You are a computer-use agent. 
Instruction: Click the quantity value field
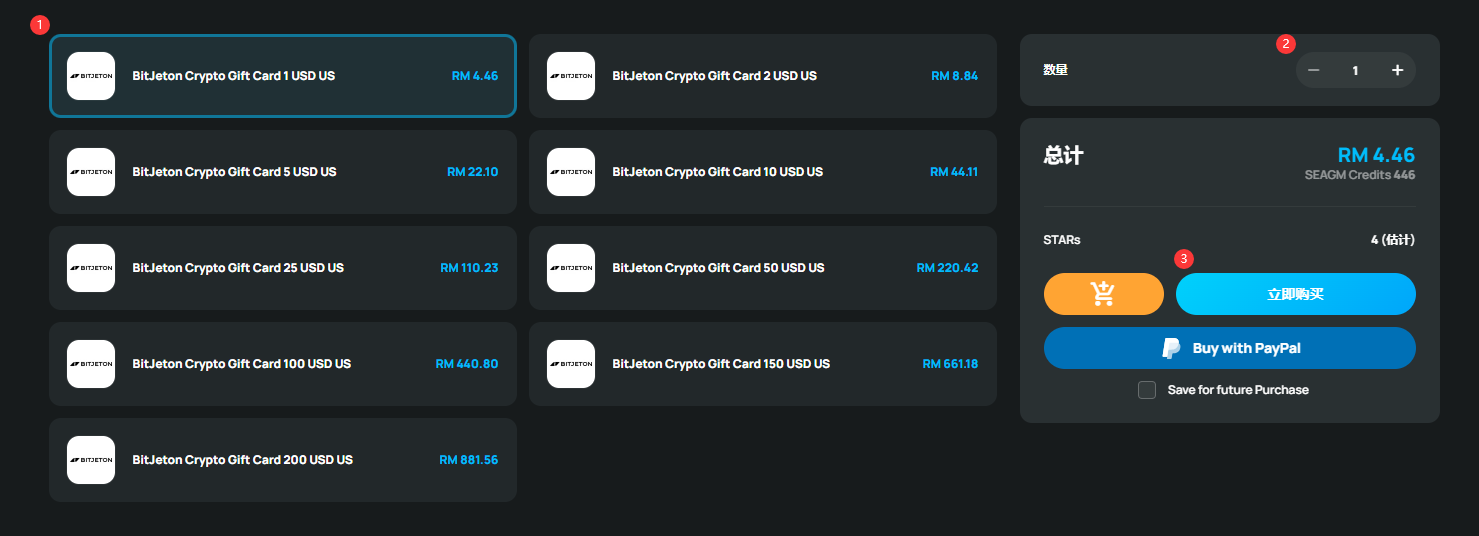[x=1356, y=70]
